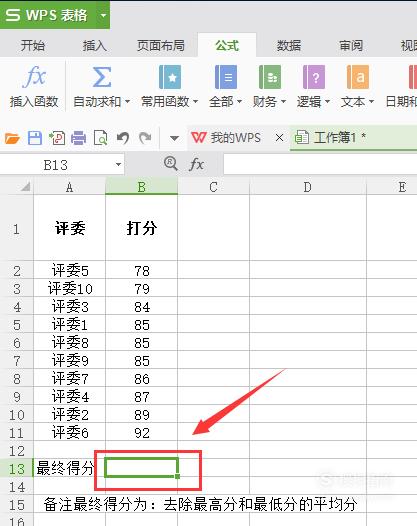Open the Common Functions (常用函数) icon
Viewport: 417px width, 526px height.
click(170, 77)
